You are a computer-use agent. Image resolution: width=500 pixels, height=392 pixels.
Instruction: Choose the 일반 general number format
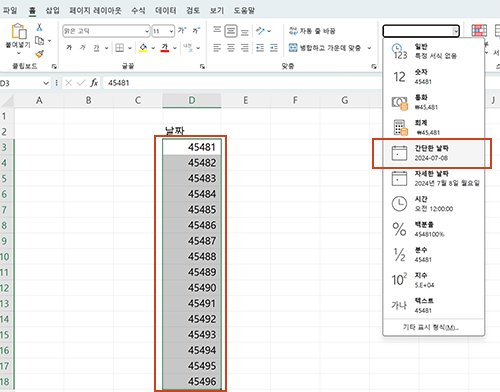point(433,51)
